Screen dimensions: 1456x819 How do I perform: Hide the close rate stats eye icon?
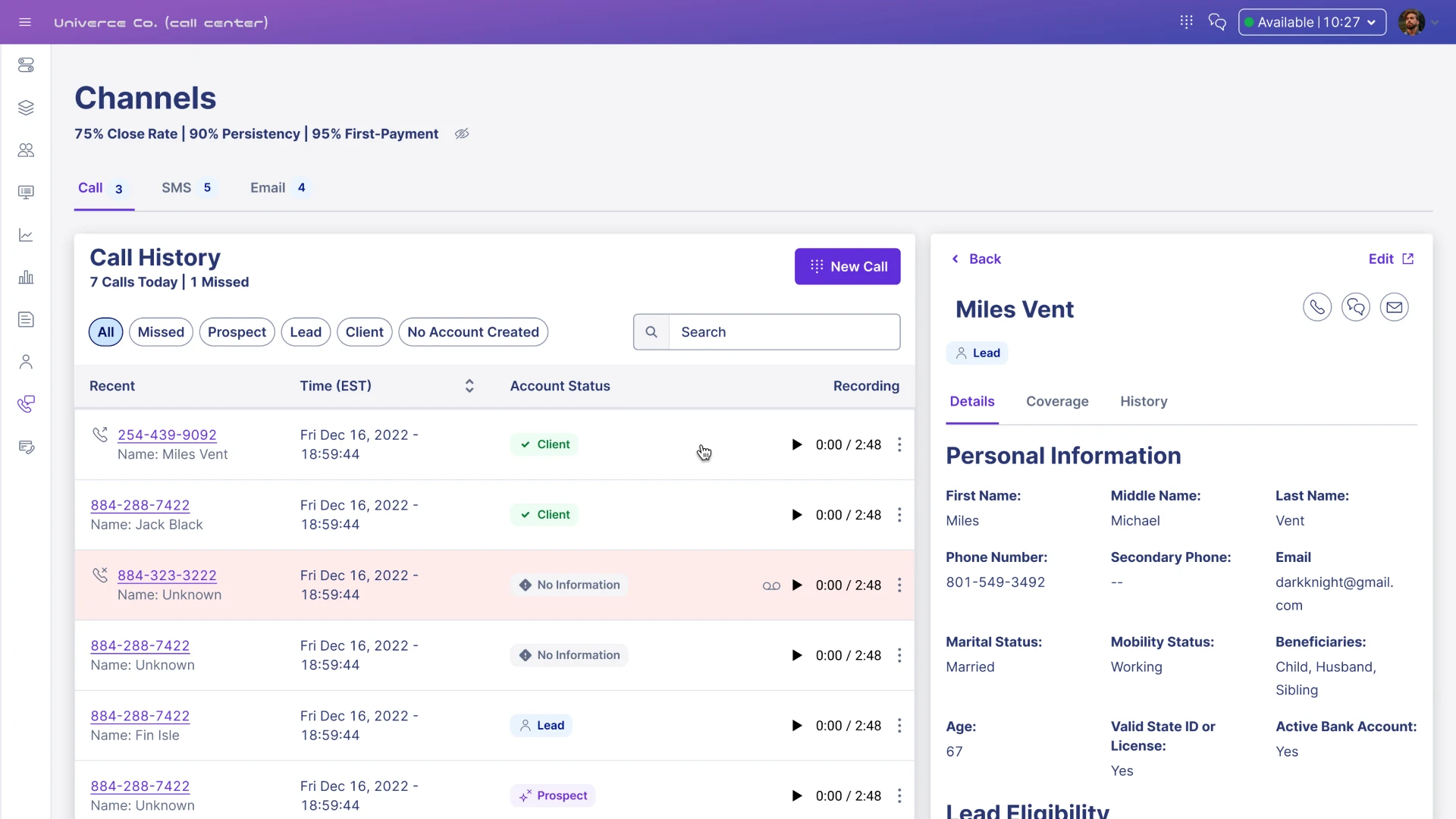coord(462,133)
